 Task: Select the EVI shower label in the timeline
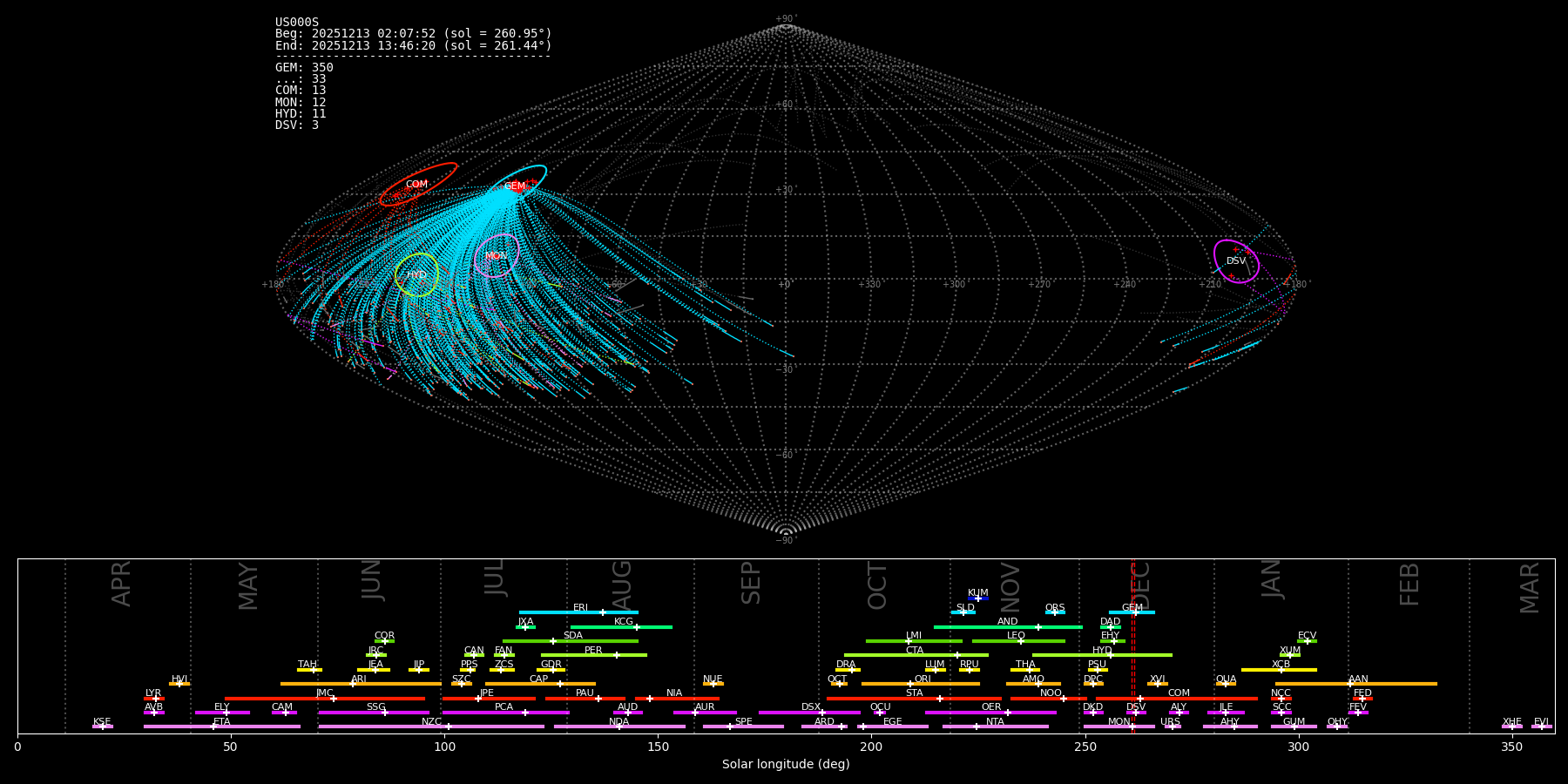(x=1541, y=722)
